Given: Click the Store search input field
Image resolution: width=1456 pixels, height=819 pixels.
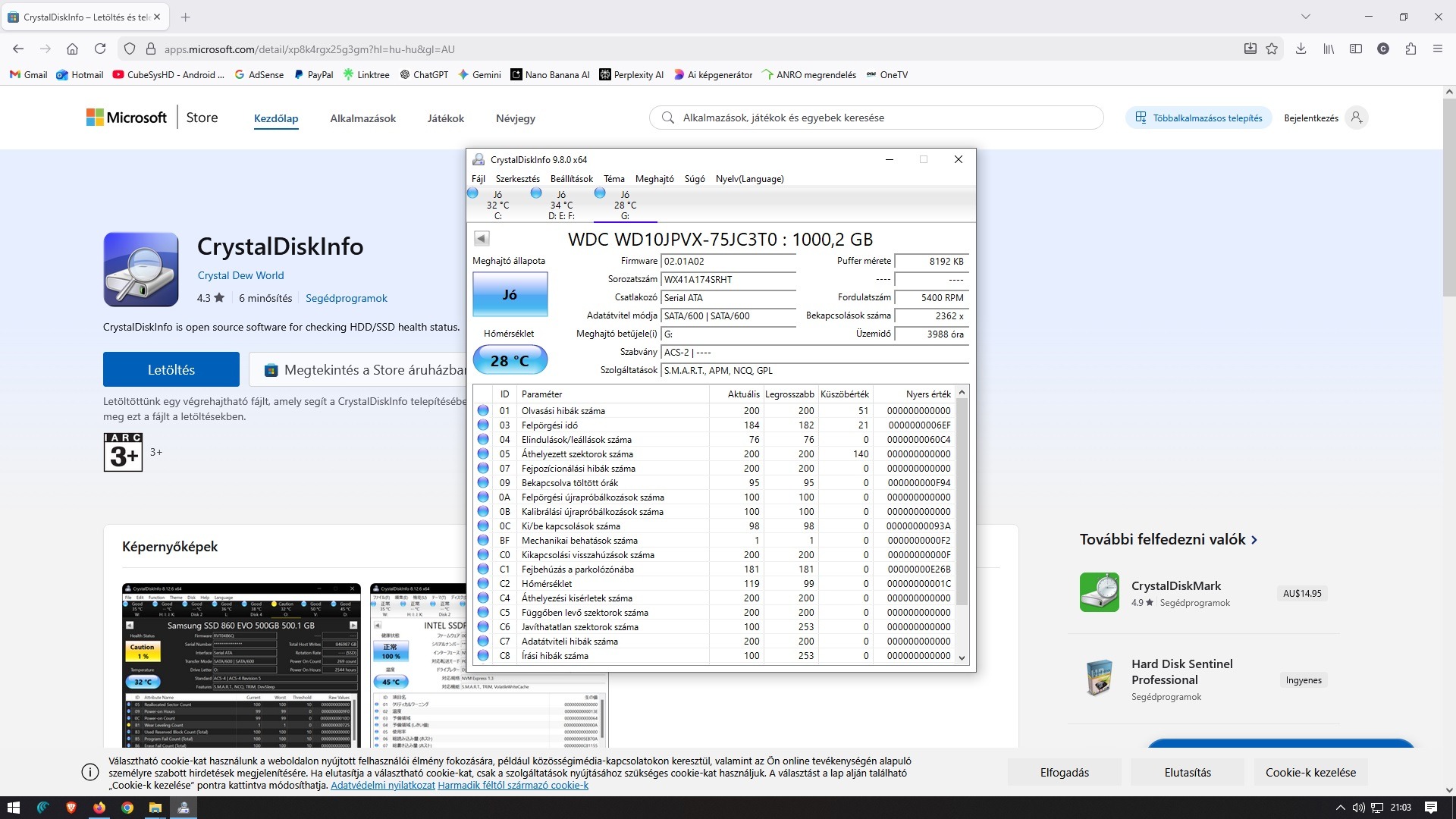Looking at the screenshot, I should (880, 118).
